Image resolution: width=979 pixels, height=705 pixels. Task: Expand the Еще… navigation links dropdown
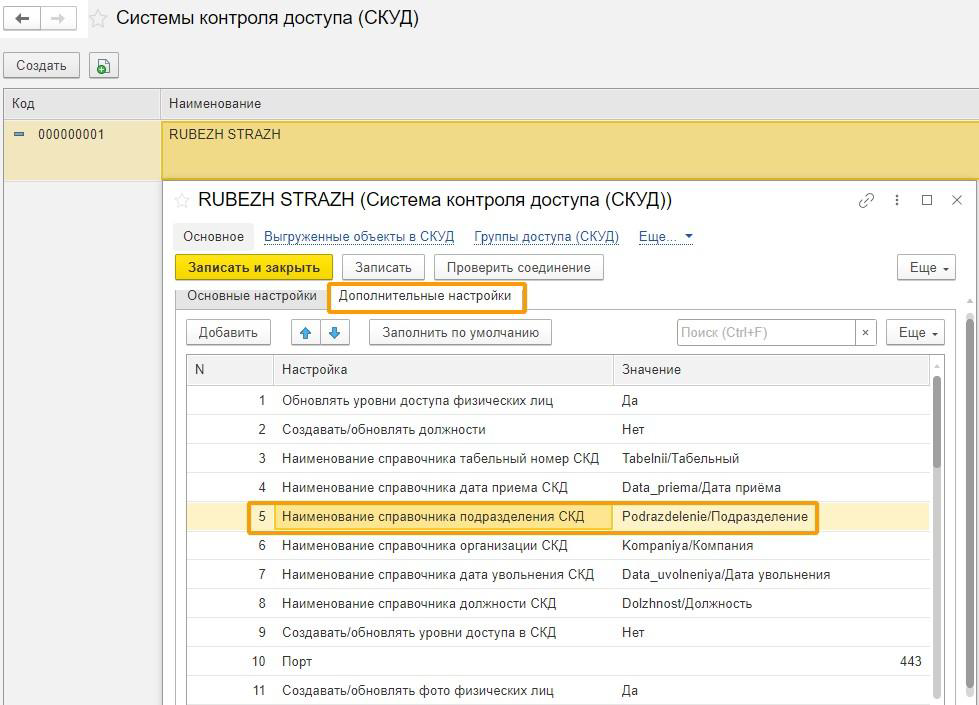[666, 237]
